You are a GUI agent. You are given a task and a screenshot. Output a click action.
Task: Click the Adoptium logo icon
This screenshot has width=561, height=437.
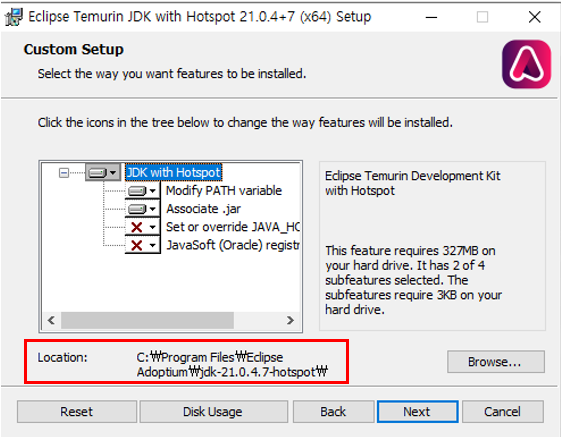point(526,64)
